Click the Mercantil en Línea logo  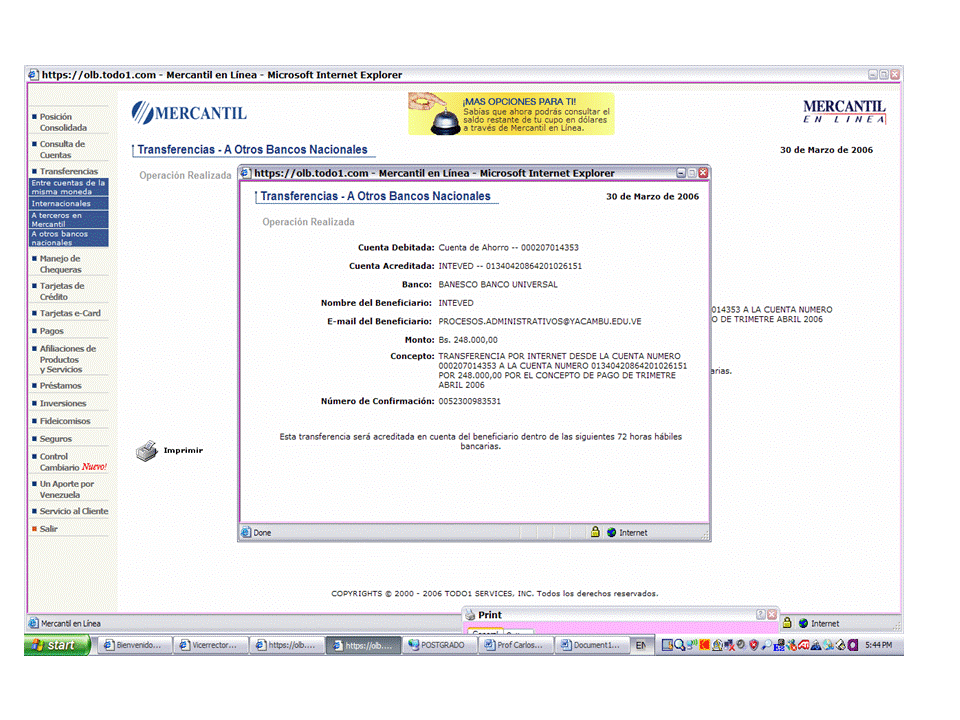point(844,111)
